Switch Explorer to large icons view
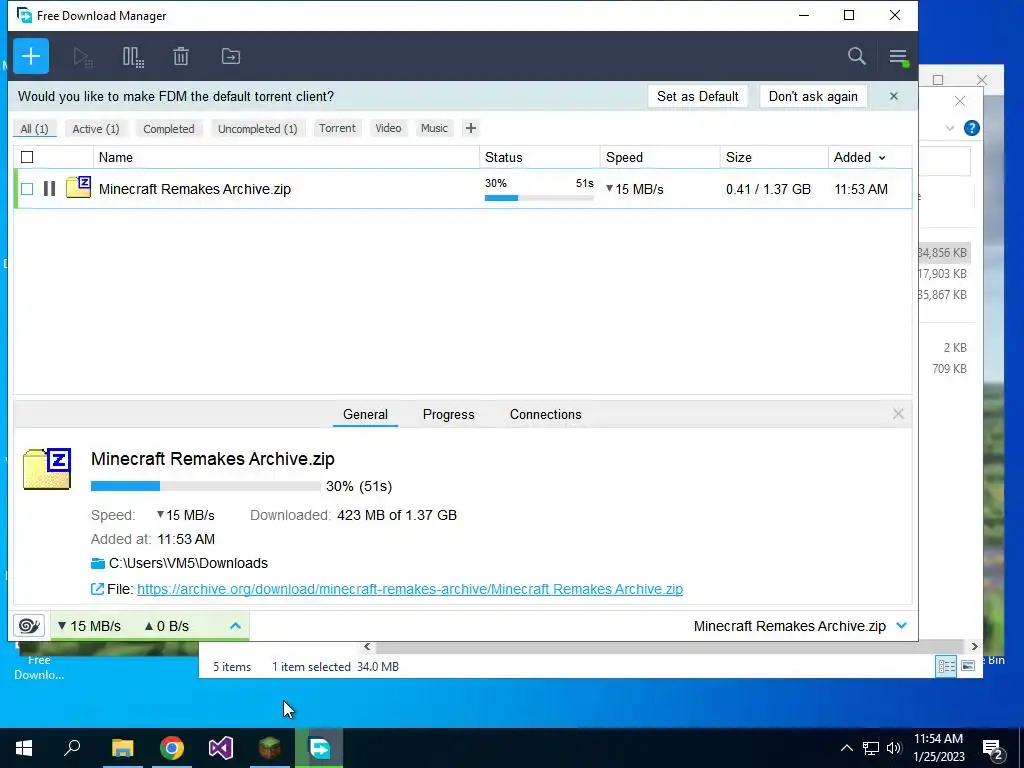The height and width of the screenshot is (768, 1024). pyautogui.click(x=968, y=666)
